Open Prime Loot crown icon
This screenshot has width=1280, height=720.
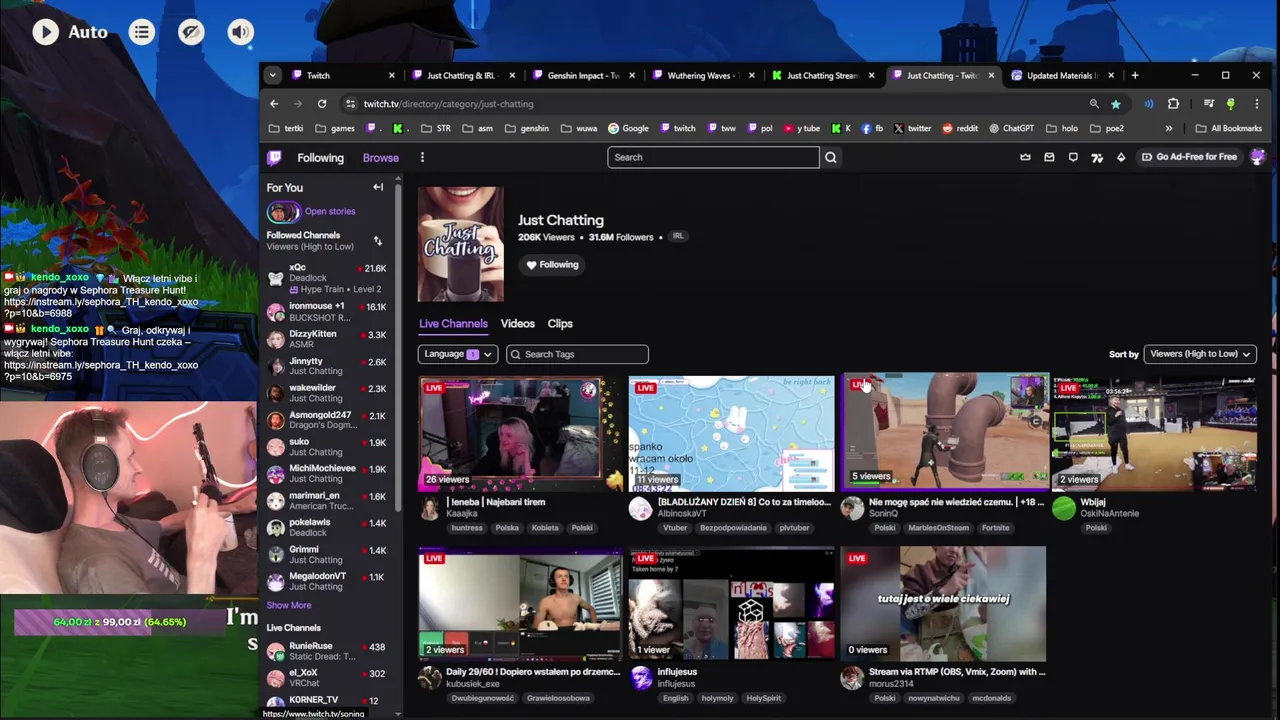tap(1025, 157)
